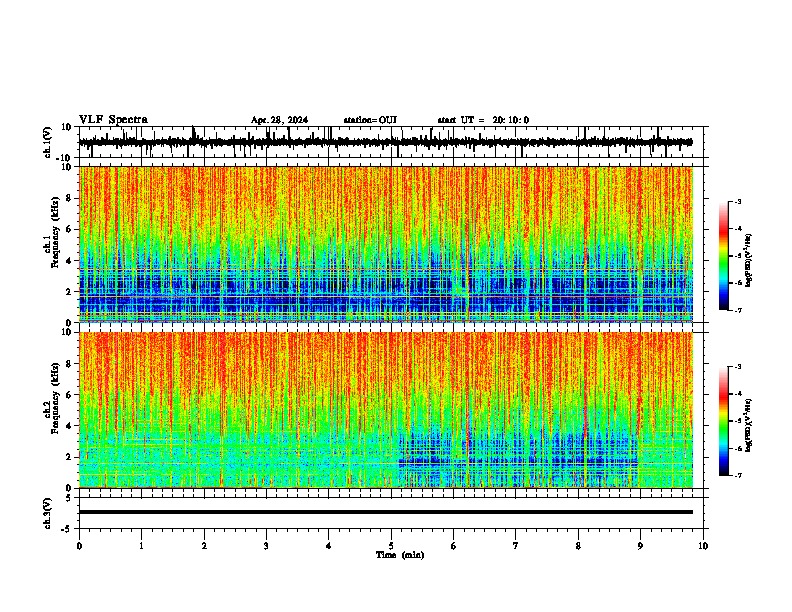Click the "9" tick label on the Time axis
This screenshot has height=612, width=792.
tap(640, 546)
